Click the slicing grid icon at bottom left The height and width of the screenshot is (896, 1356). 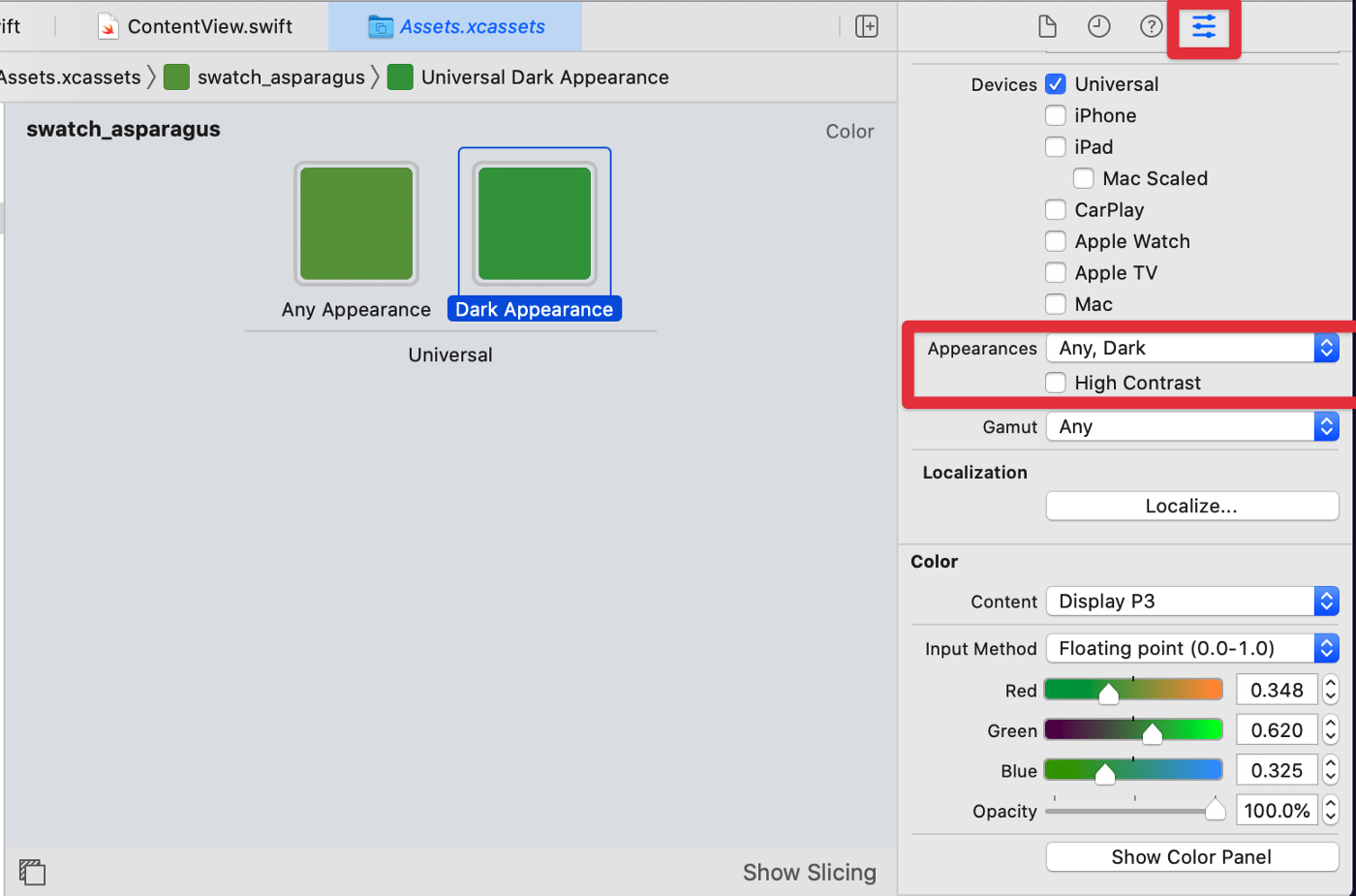(x=33, y=872)
